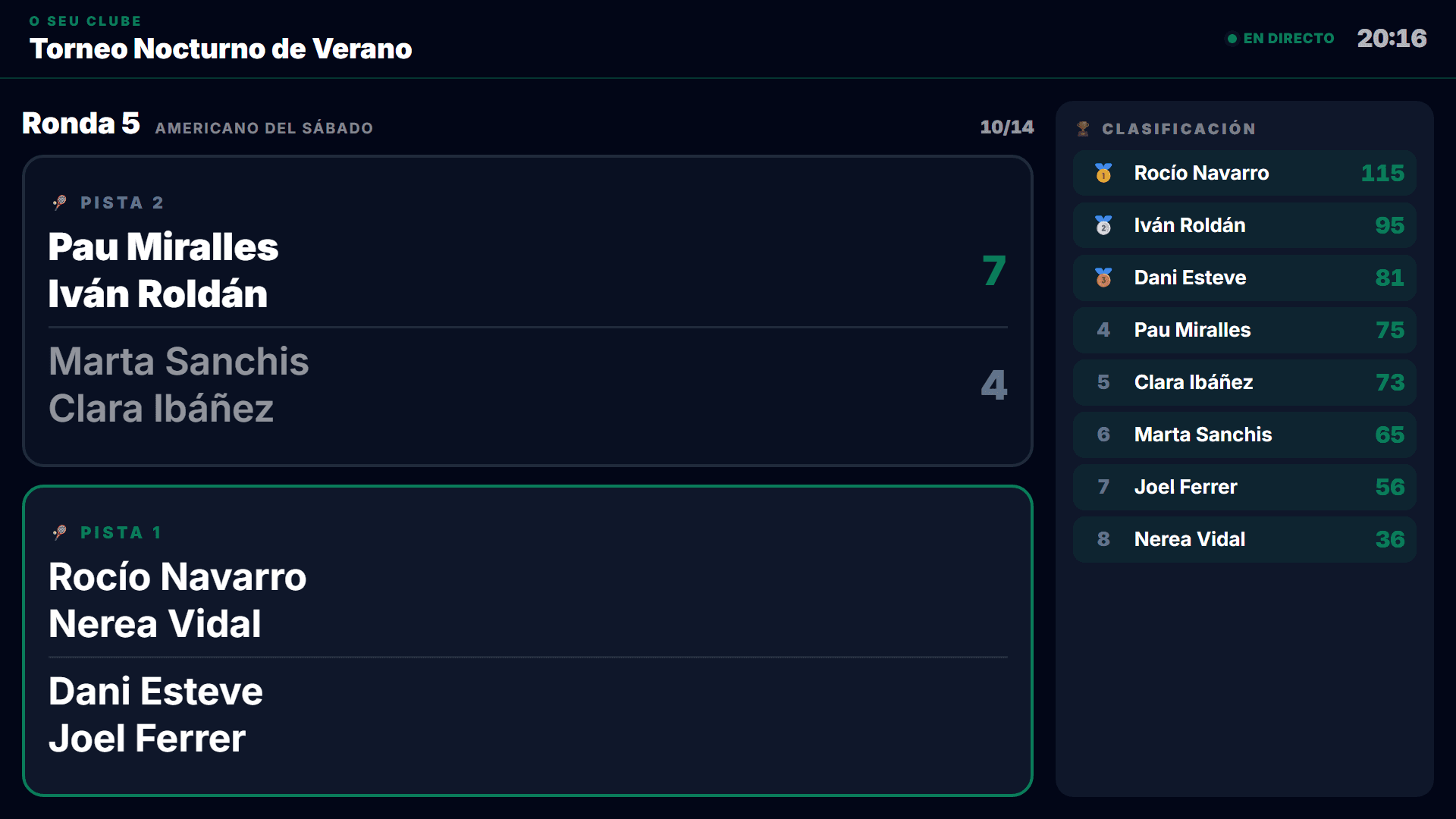Image resolution: width=1456 pixels, height=819 pixels.
Task: Open Joel Ferrer's row in the standings
Action: tap(1244, 487)
